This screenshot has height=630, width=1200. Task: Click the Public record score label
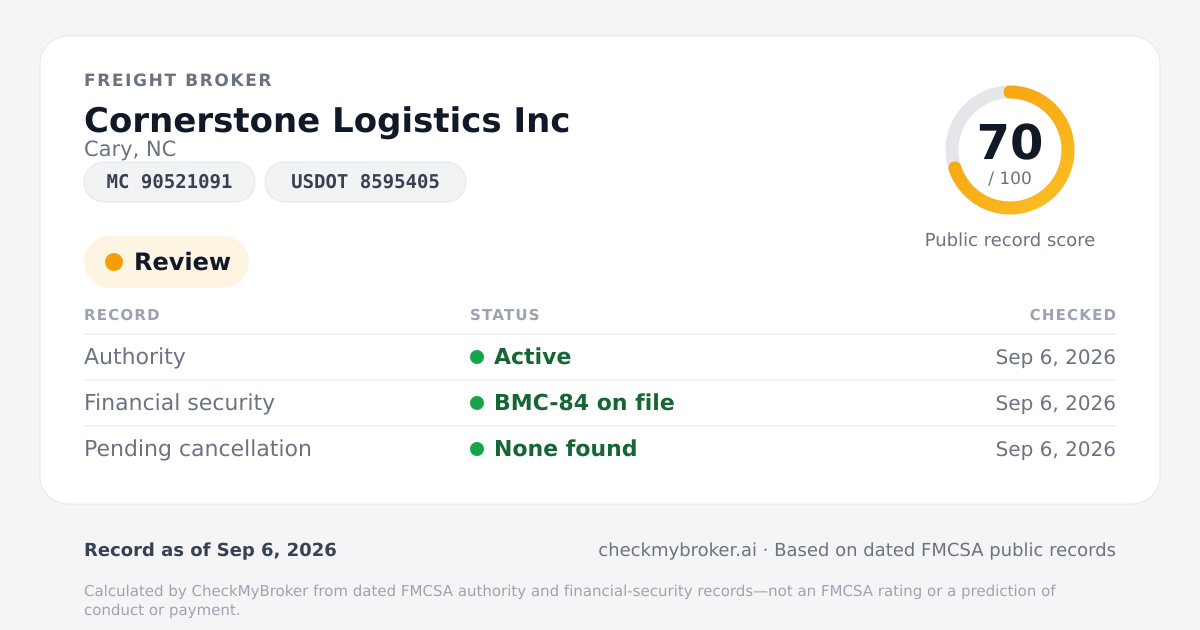pos(1010,240)
